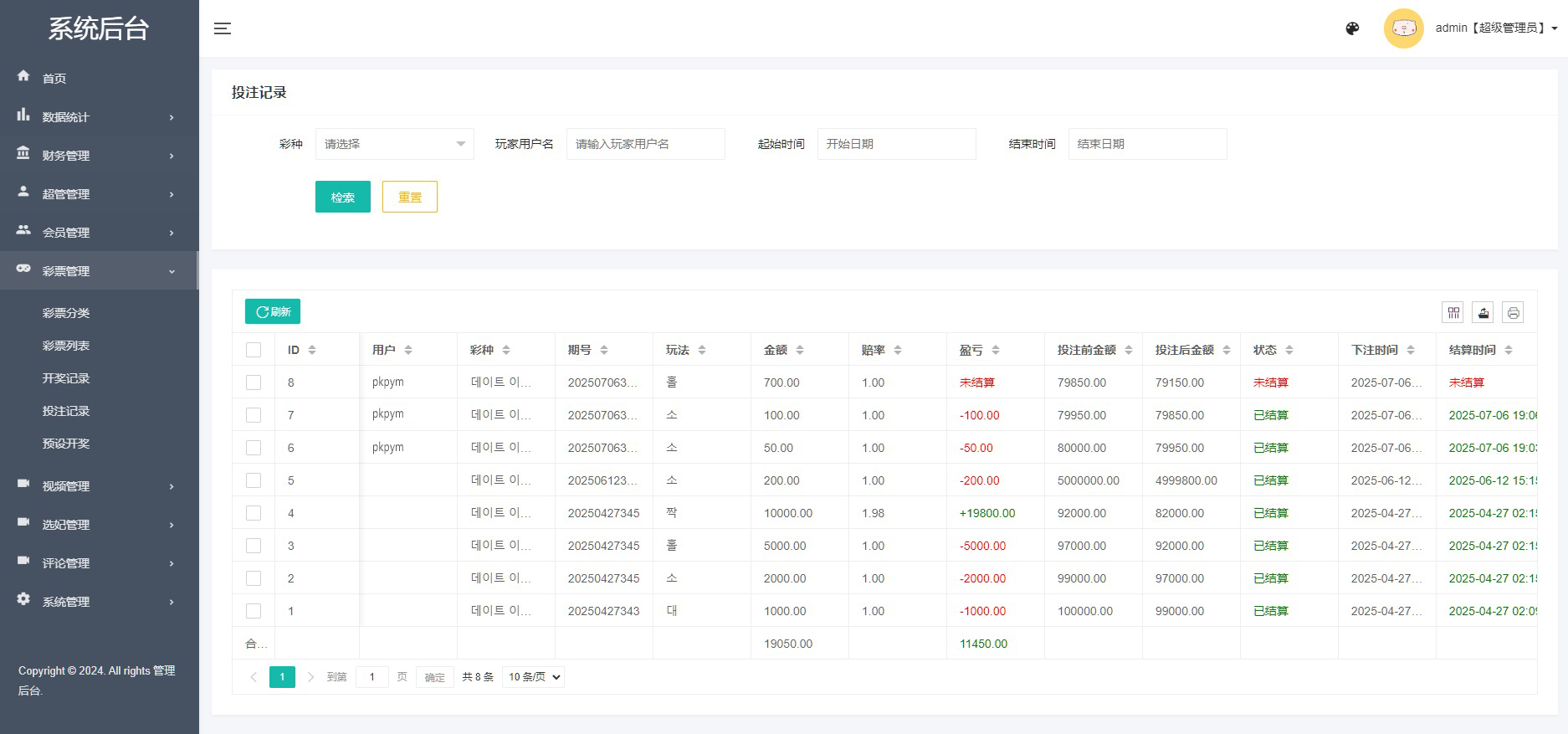Click the gear icon for 系统管理
Viewport: 1568px width, 734px height.
(23, 600)
